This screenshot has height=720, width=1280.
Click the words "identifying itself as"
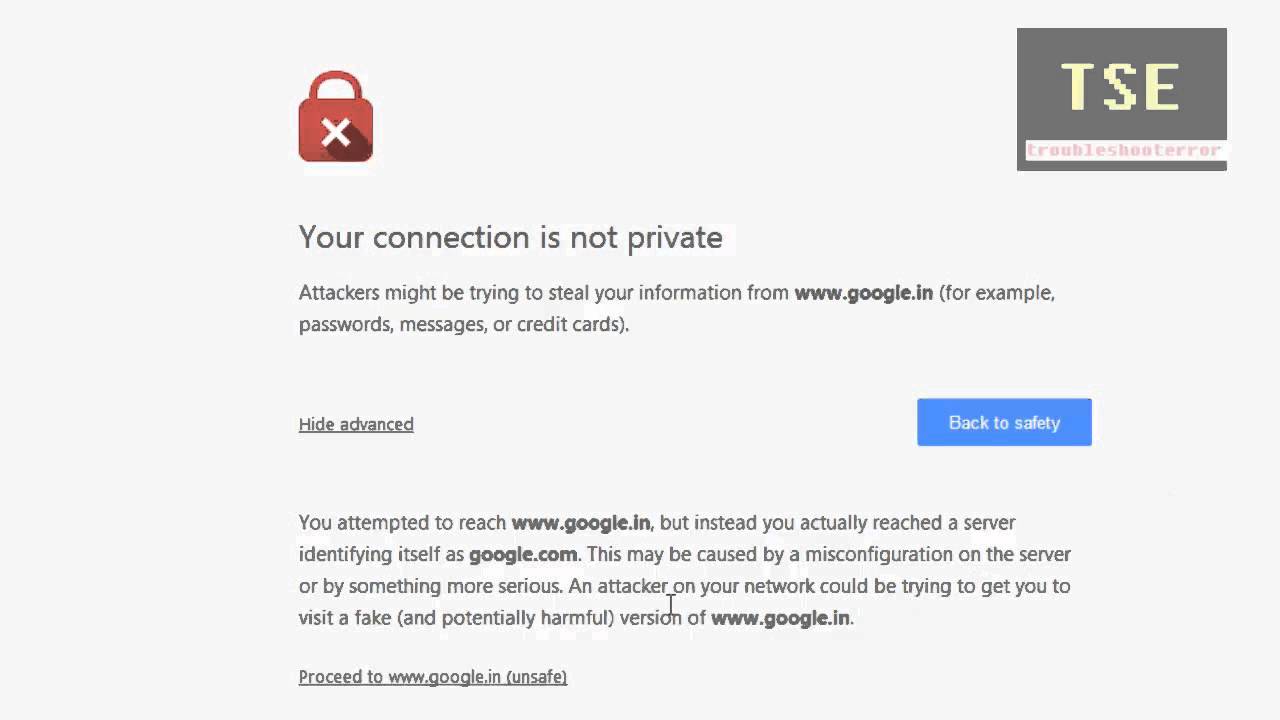tap(381, 554)
